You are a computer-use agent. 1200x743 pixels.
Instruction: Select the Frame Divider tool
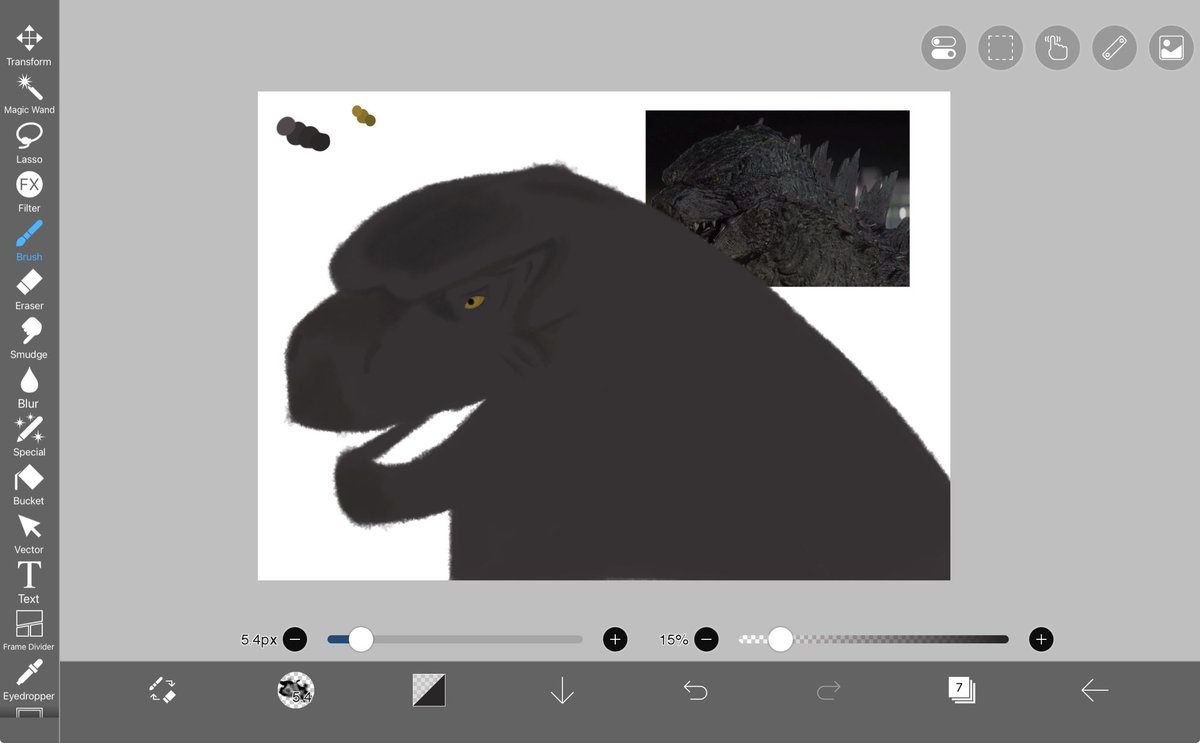29,631
